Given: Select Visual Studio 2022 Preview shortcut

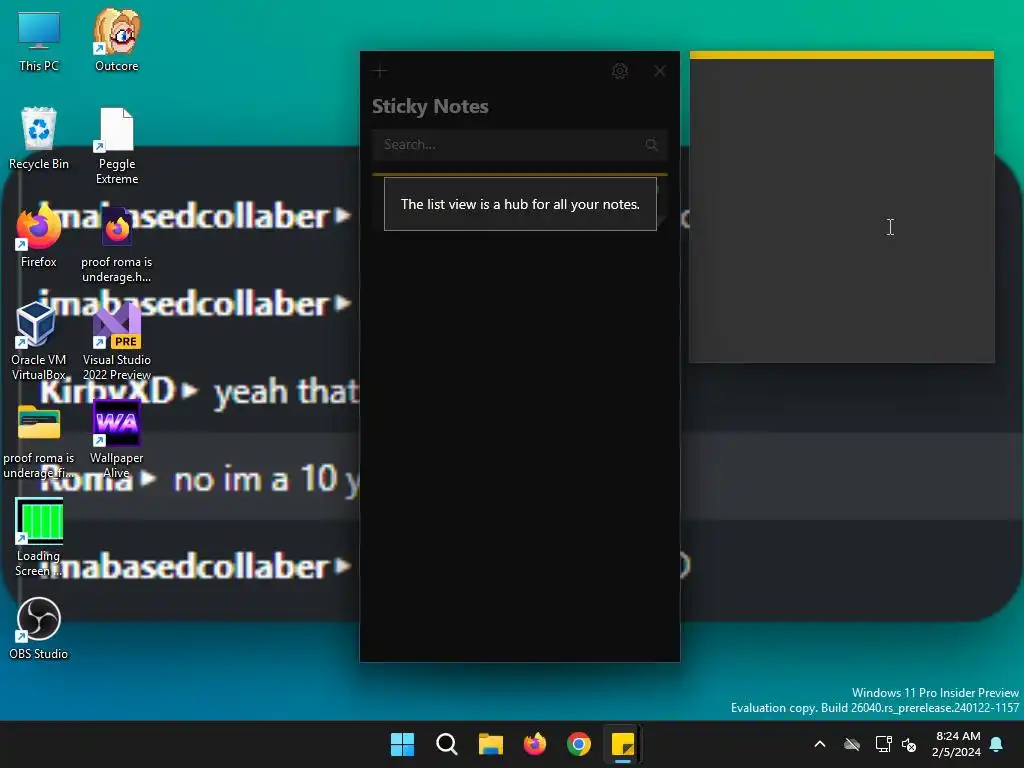Looking at the screenshot, I should 117,342.
